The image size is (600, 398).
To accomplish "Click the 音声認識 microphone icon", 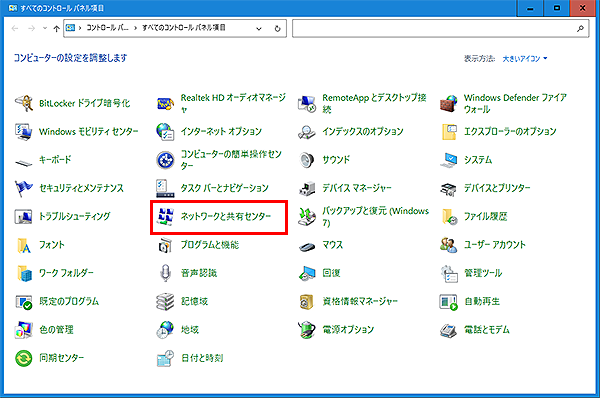I will (x=165, y=273).
